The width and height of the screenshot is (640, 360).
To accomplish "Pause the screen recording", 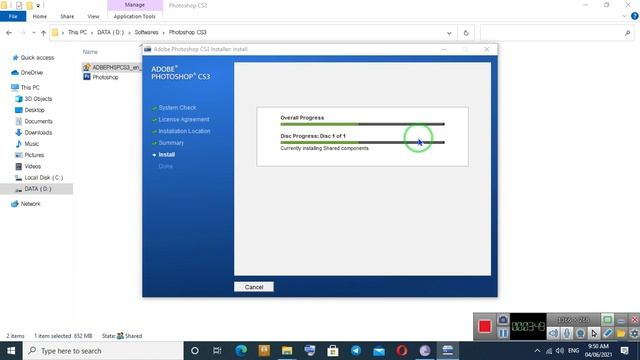I will [x=503, y=333].
